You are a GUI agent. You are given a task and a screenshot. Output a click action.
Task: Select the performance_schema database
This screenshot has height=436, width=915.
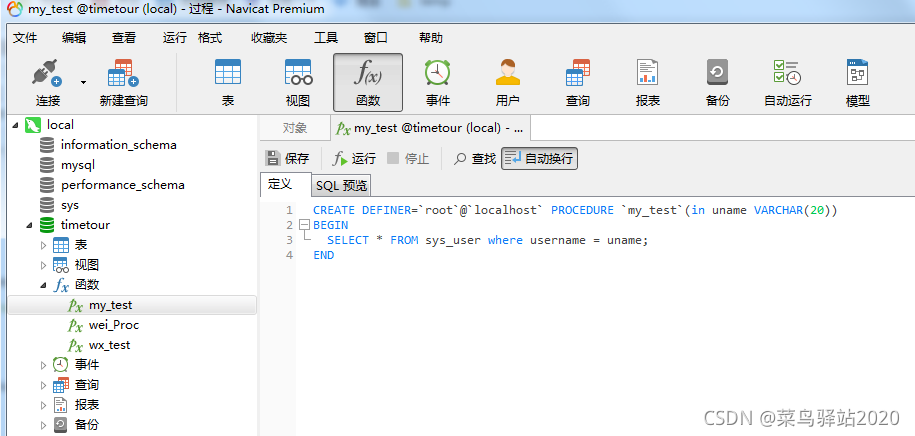(123, 185)
